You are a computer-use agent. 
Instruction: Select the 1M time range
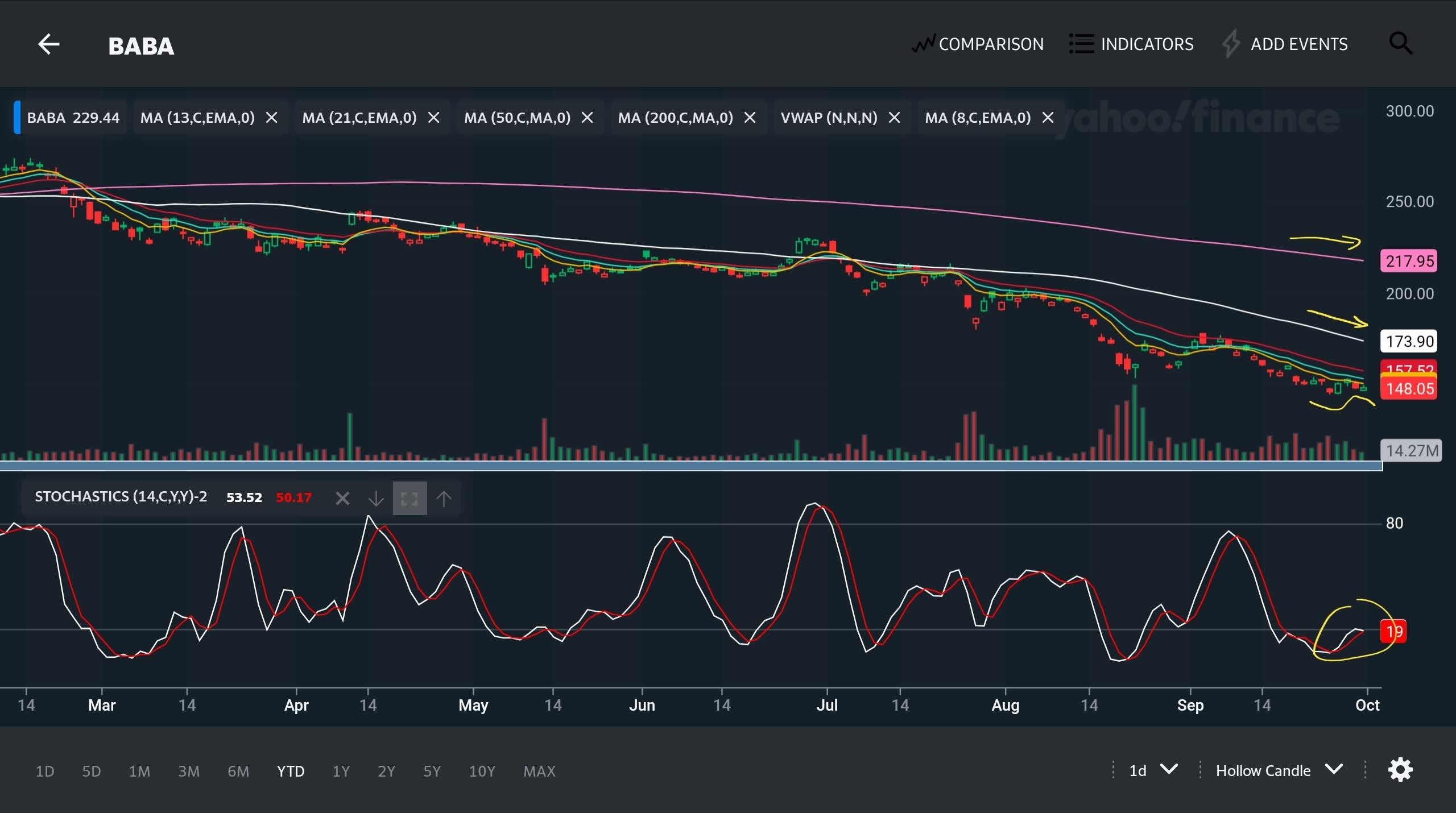pos(139,771)
